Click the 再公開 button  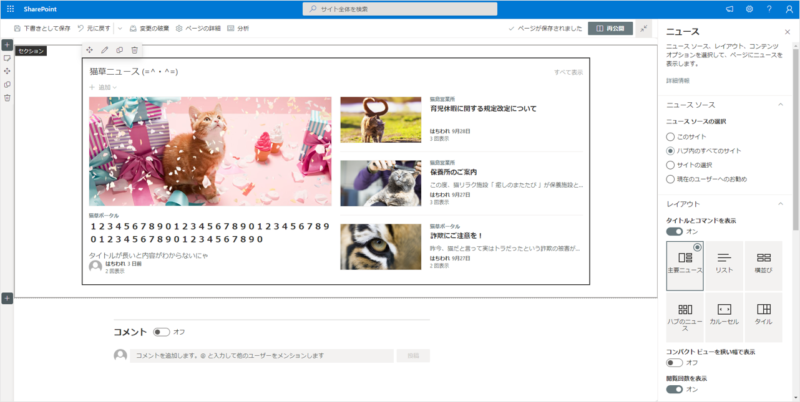[610, 29]
